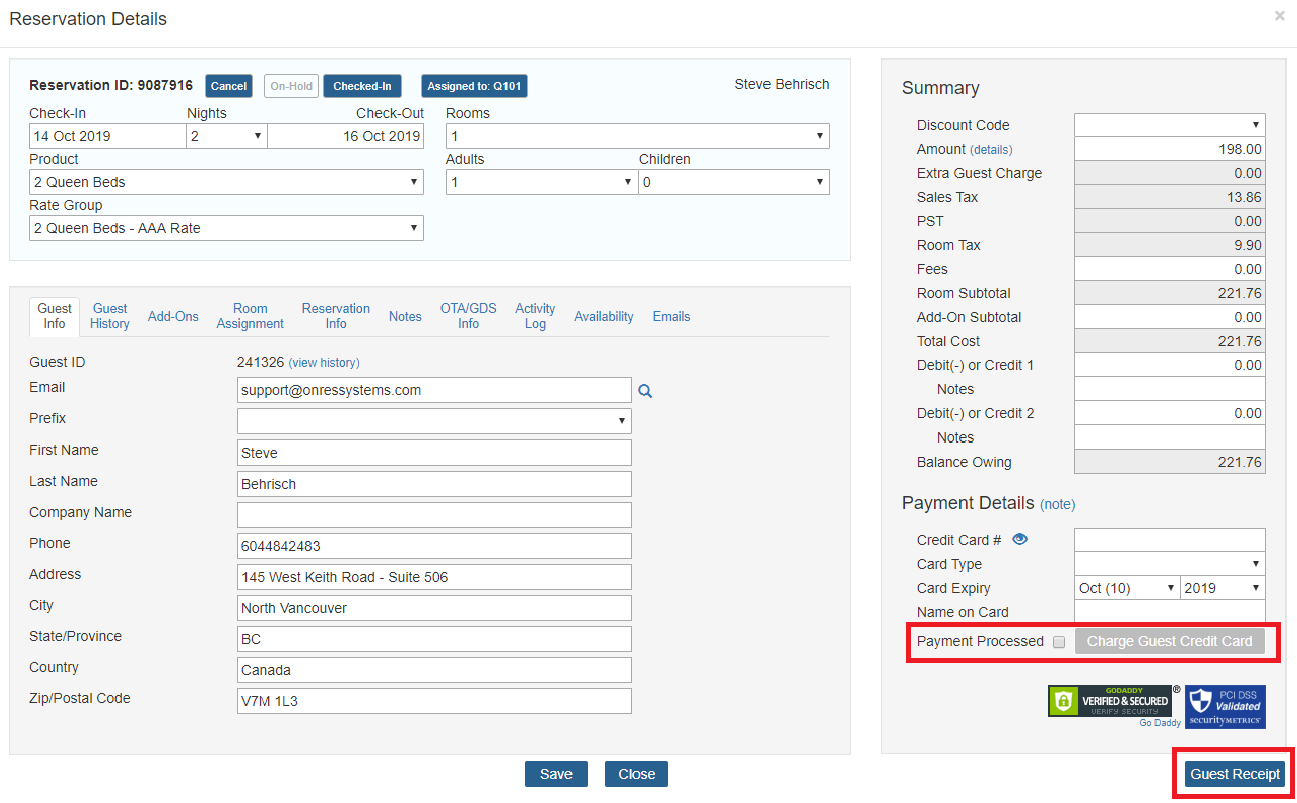1297x803 pixels.
Task: Open the Activity Log tab
Action: pos(535,315)
